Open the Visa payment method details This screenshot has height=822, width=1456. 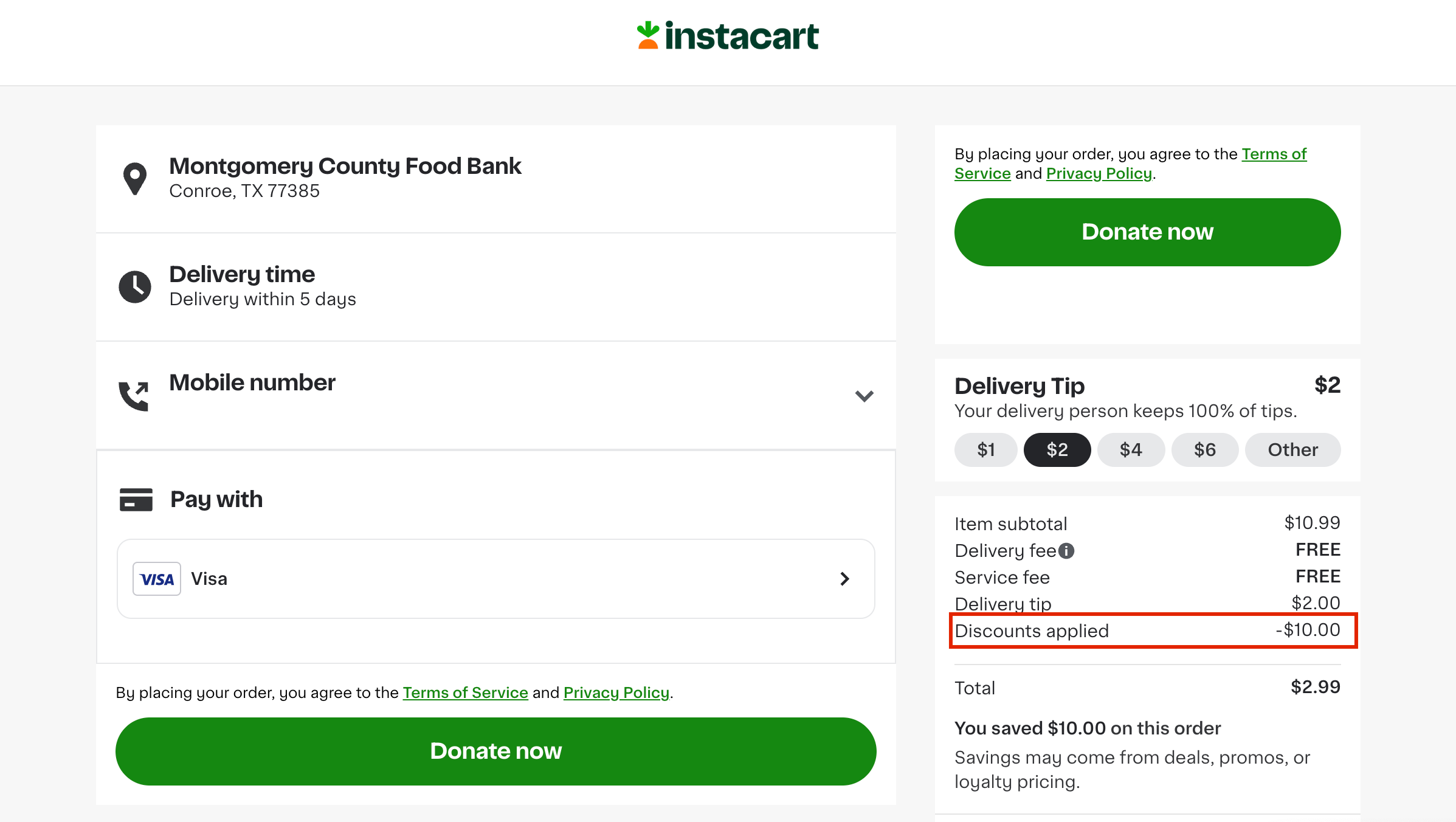[x=844, y=578]
